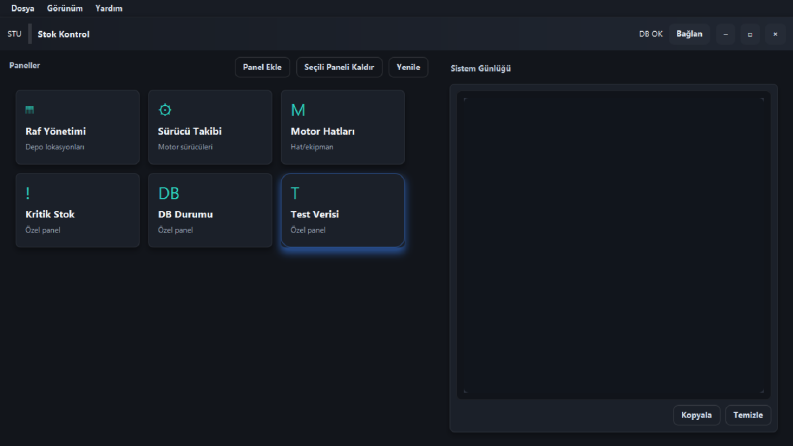Select the Kritik Stok panel title
793x446 pixels.
click(x=50, y=214)
